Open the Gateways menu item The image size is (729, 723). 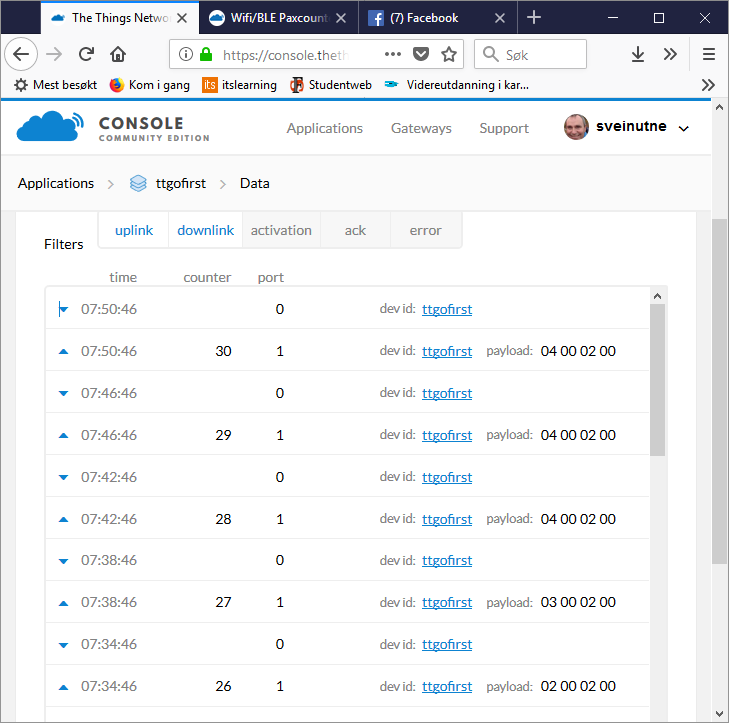[x=421, y=128]
